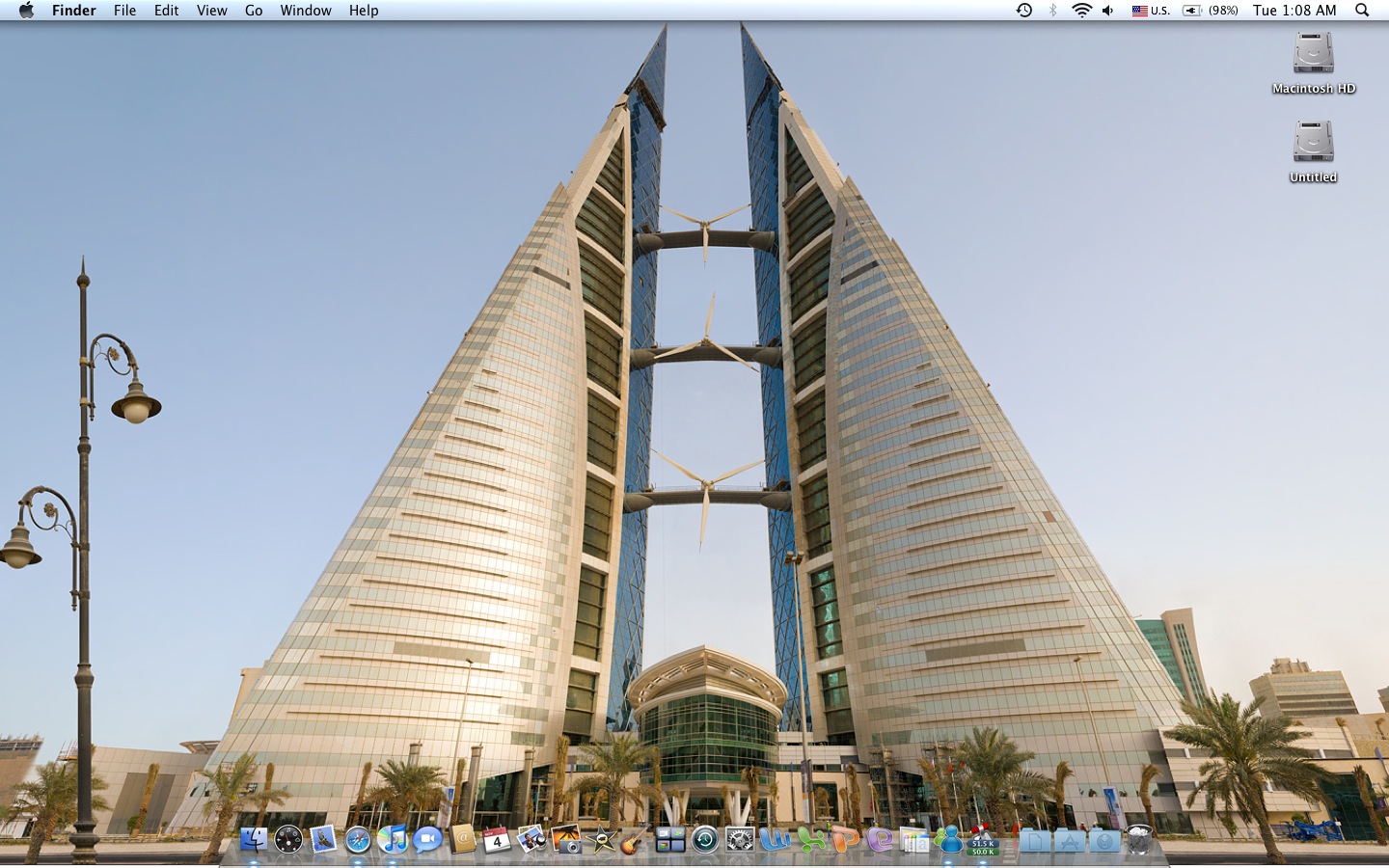1389x868 pixels.
Task: Launch Microsoft PowerPoint from the Dock
Action: tap(845, 839)
